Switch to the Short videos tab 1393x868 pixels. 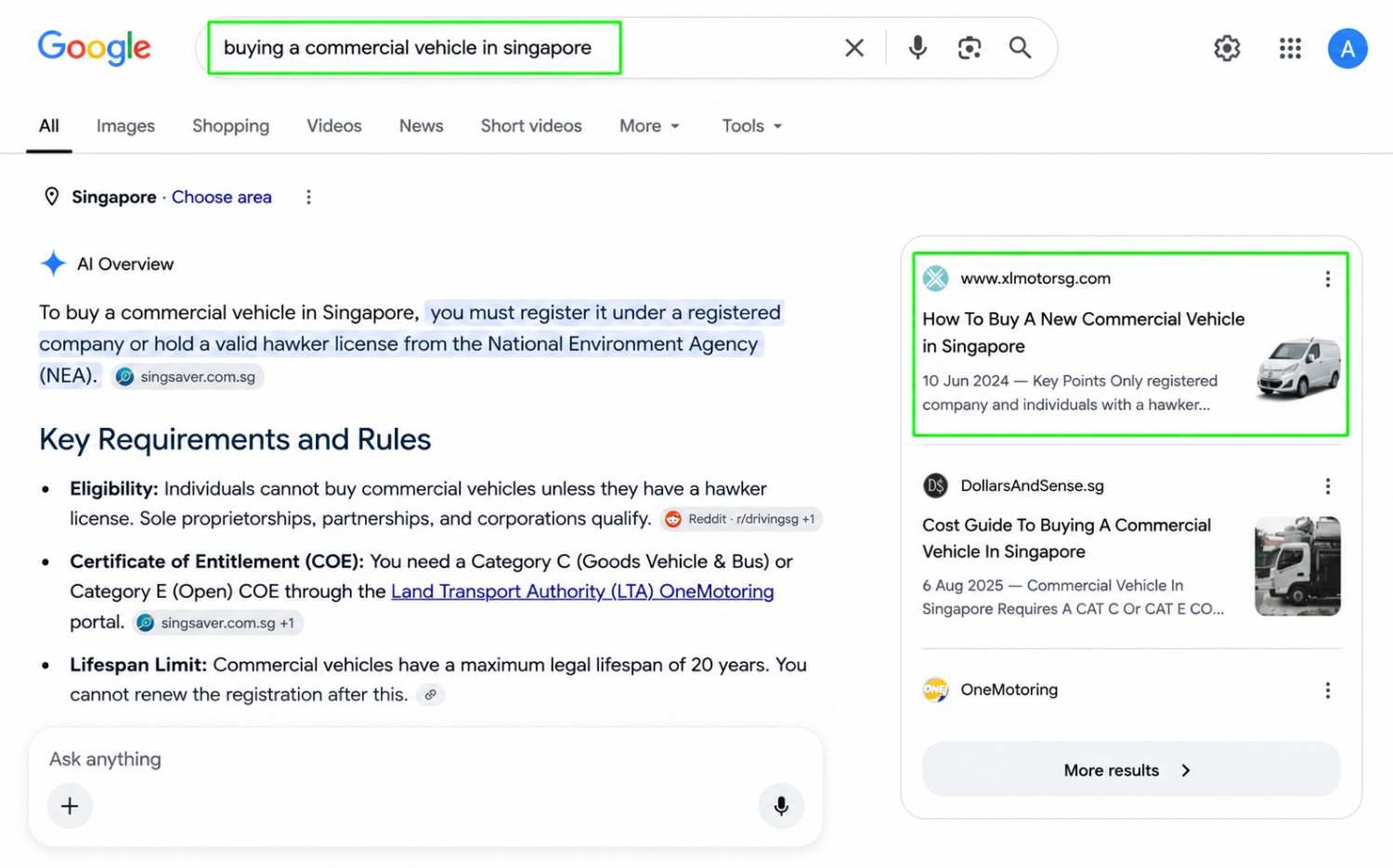click(x=531, y=126)
